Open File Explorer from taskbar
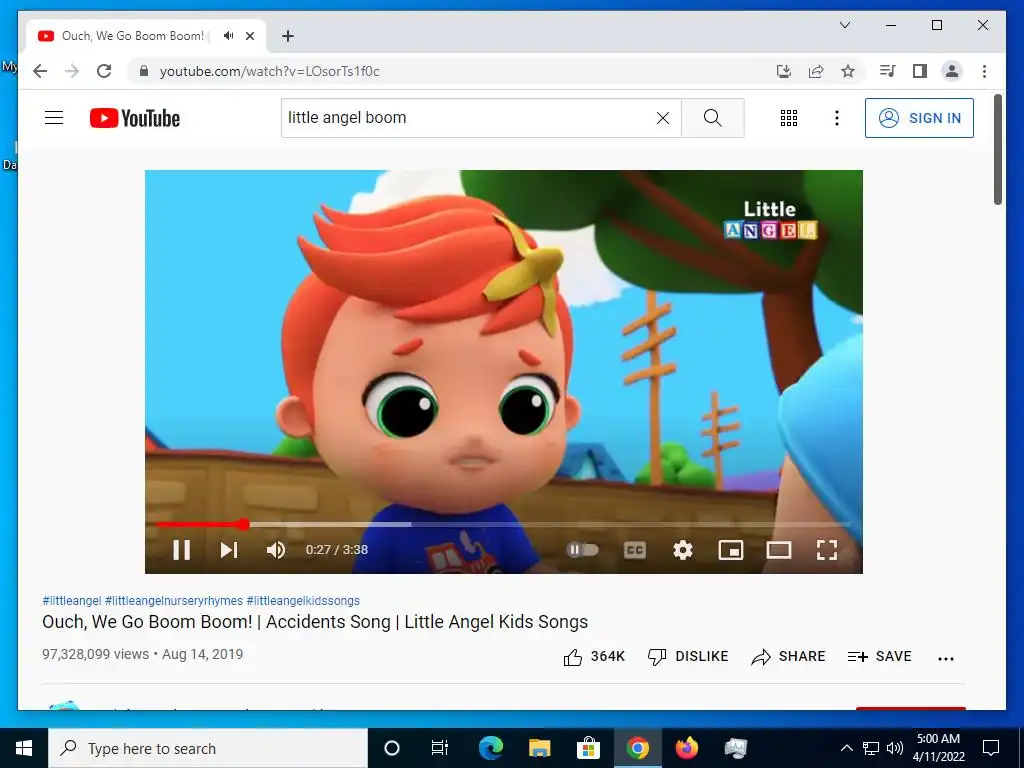1024x768 pixels. coord(539,748)
